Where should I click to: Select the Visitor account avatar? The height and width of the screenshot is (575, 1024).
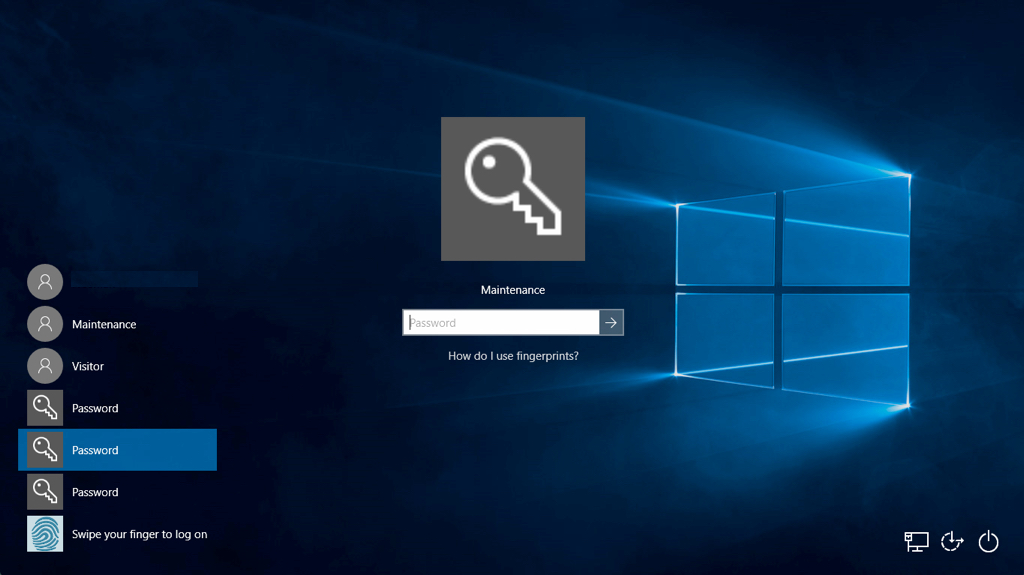pyautogui.click(x=45, y=366)
